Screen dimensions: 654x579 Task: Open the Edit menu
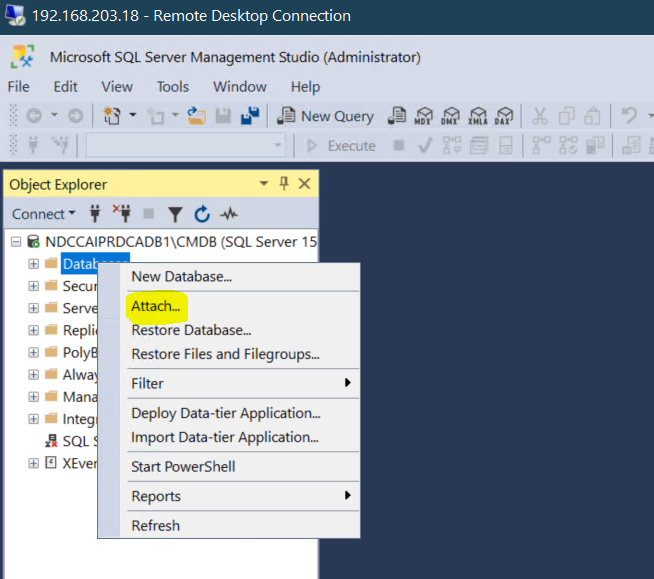tap(65, 87)
